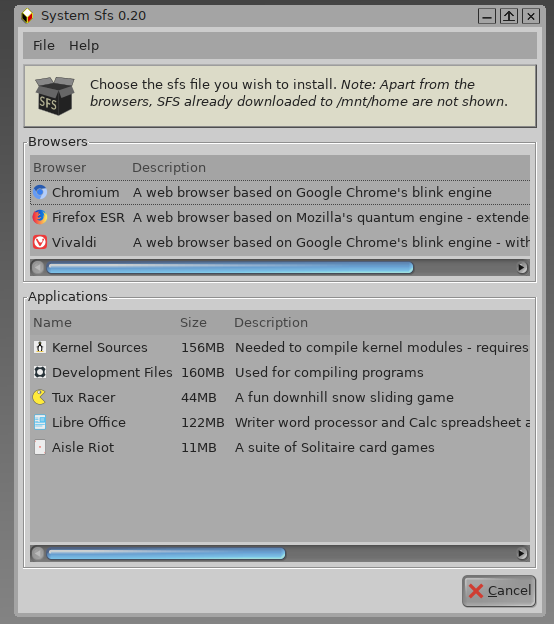
Task: Click the Browsers scrollbar right arrow
Action: tap(522, 268)
